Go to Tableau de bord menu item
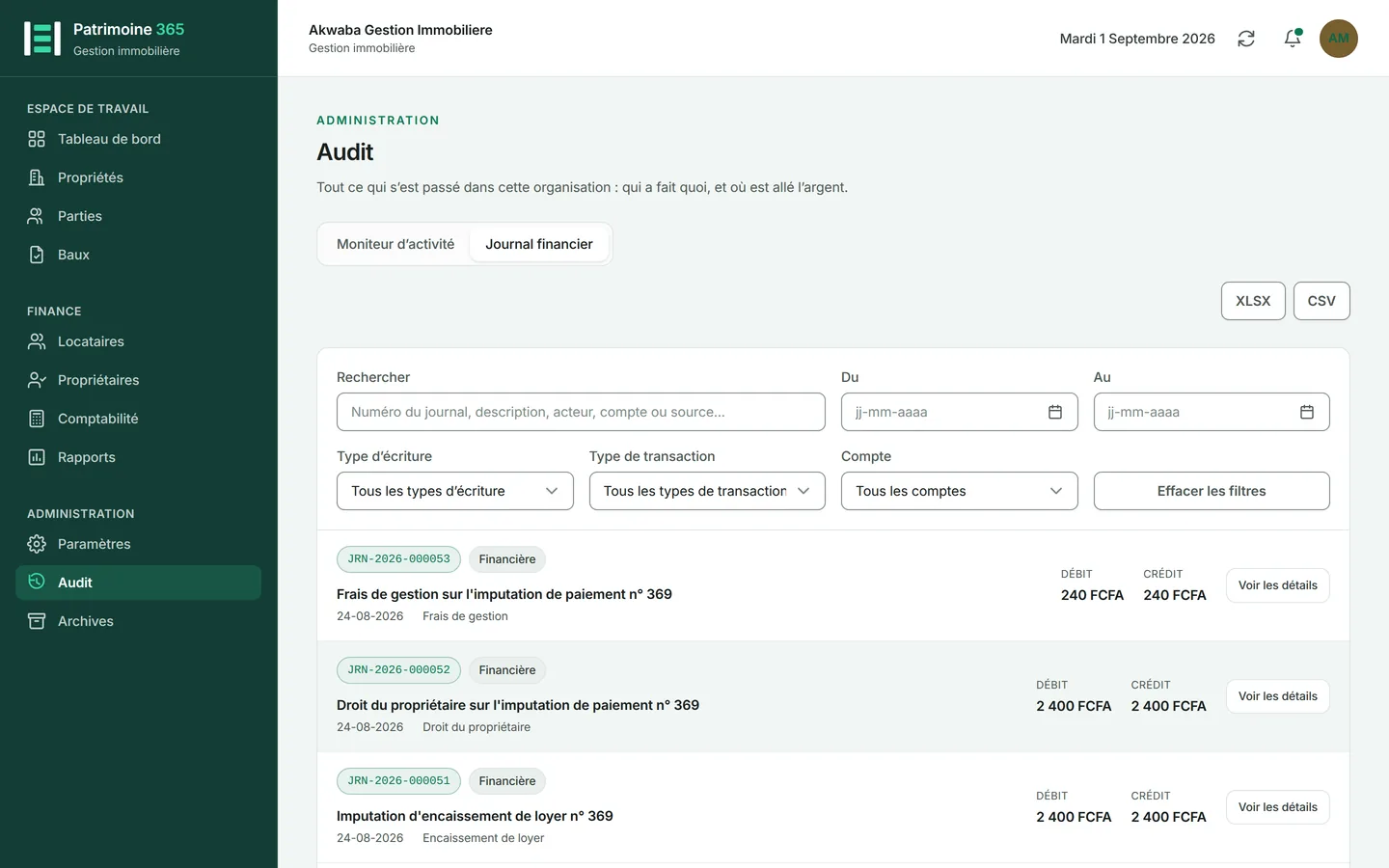The height and width of the screenshot is (868, 1389). (139, 139)
